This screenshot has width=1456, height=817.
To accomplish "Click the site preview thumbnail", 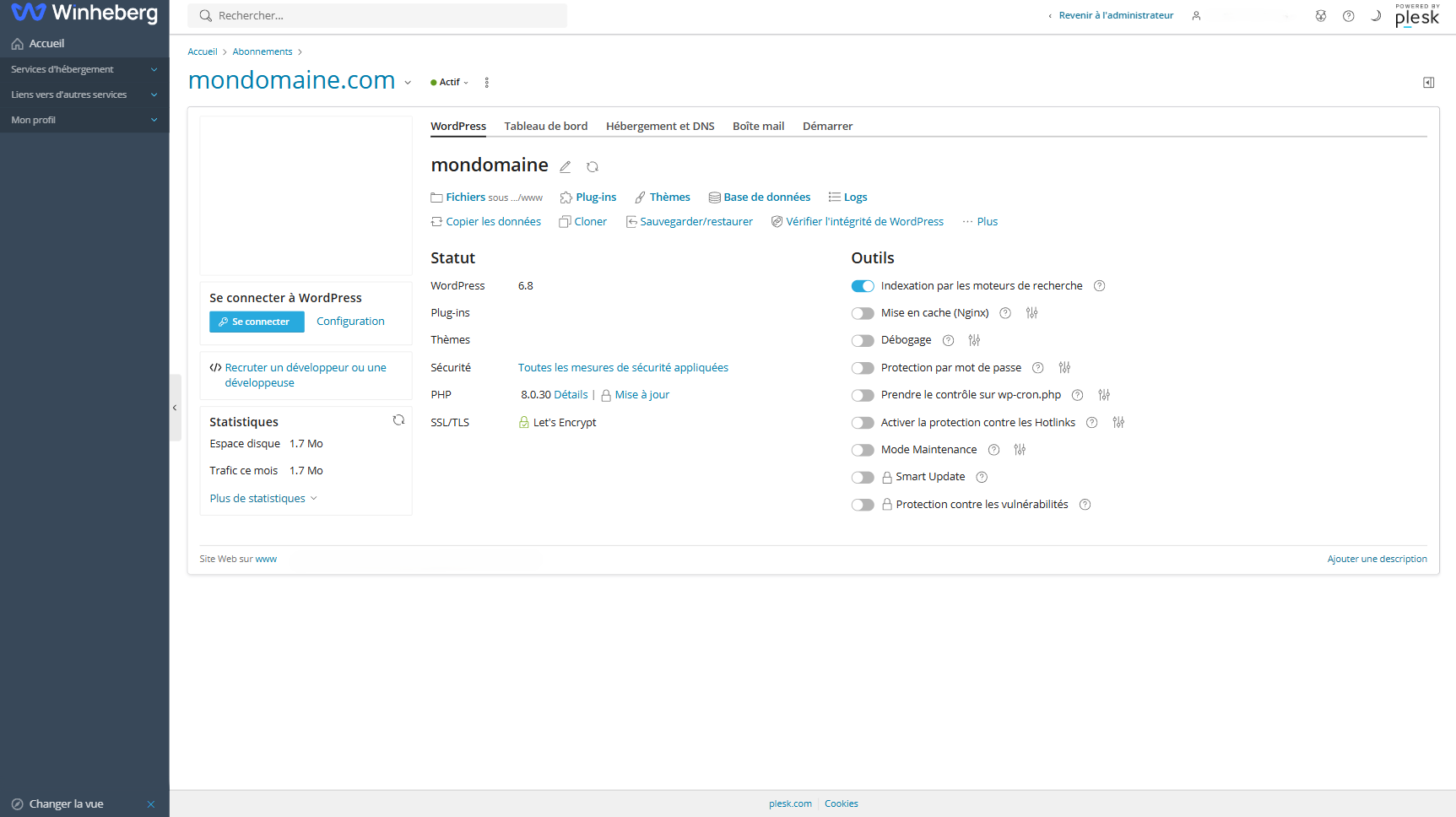I will coord(306,196).
